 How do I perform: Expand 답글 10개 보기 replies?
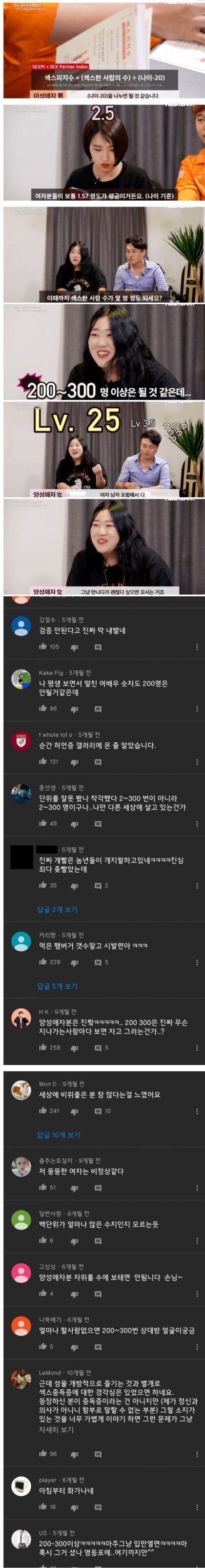tap(59, 1135)
